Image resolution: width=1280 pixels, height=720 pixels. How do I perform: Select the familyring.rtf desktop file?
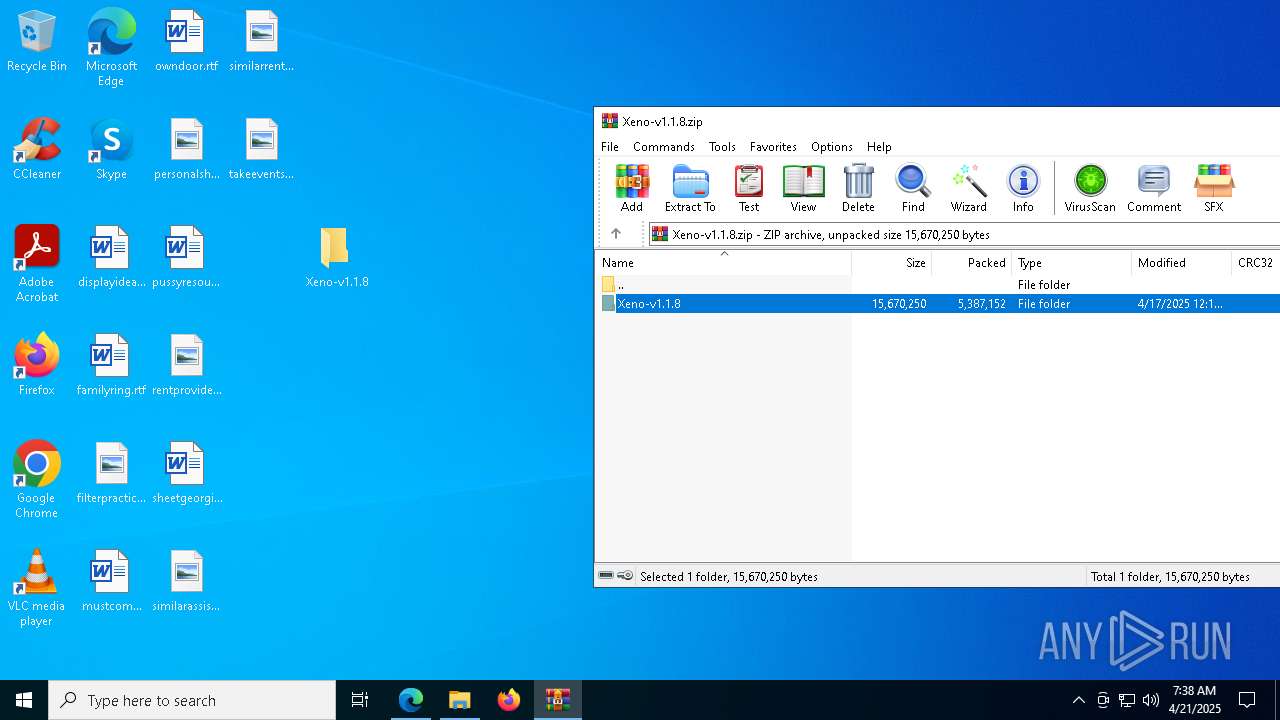(111, 366)
